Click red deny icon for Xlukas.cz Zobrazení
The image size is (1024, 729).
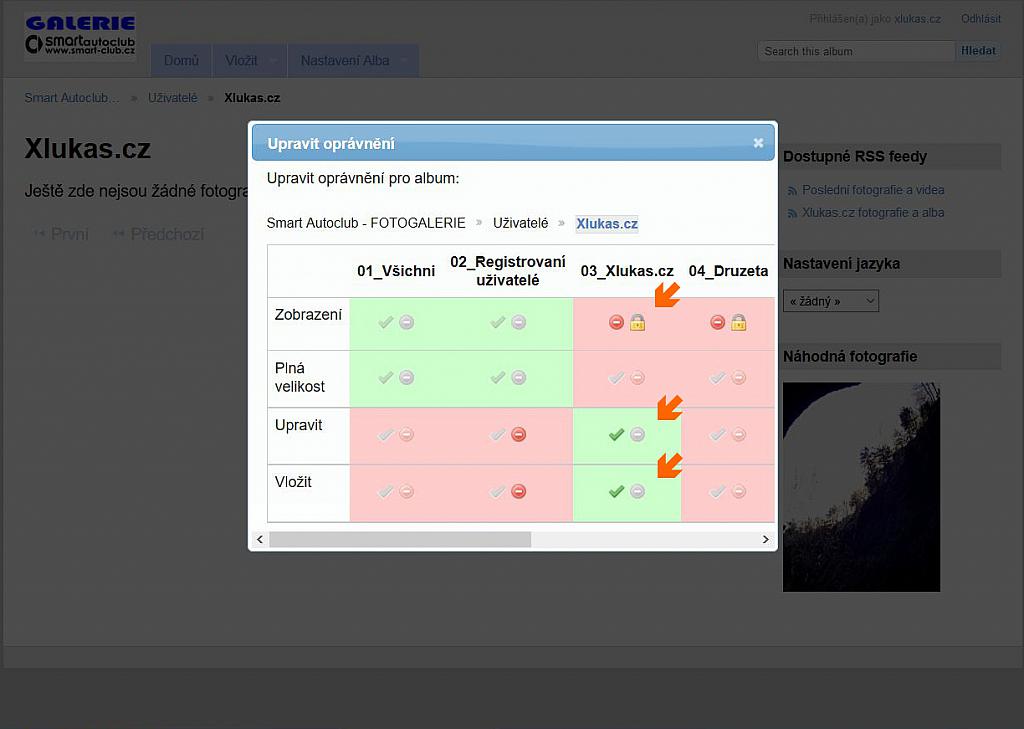tap(616, 322)
